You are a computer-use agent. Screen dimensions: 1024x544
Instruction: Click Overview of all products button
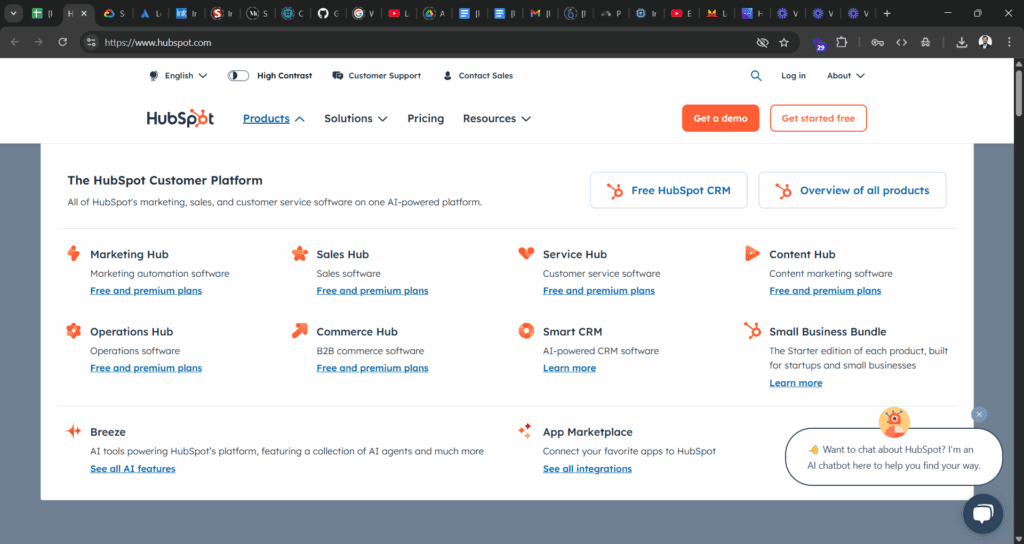pyautogui.click(x=852, y=190)
